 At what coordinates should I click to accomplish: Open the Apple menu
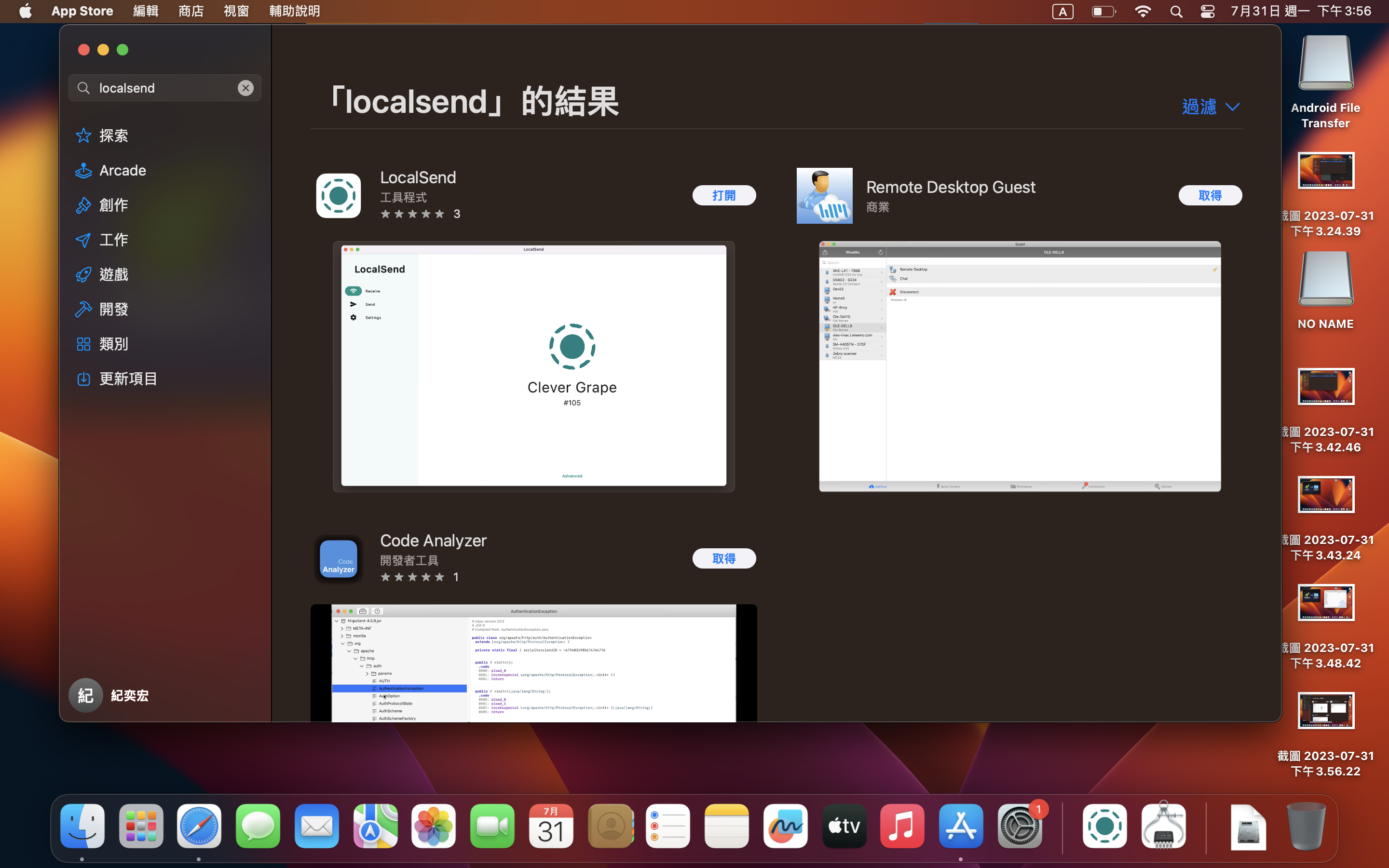click(x=25, y=11)
